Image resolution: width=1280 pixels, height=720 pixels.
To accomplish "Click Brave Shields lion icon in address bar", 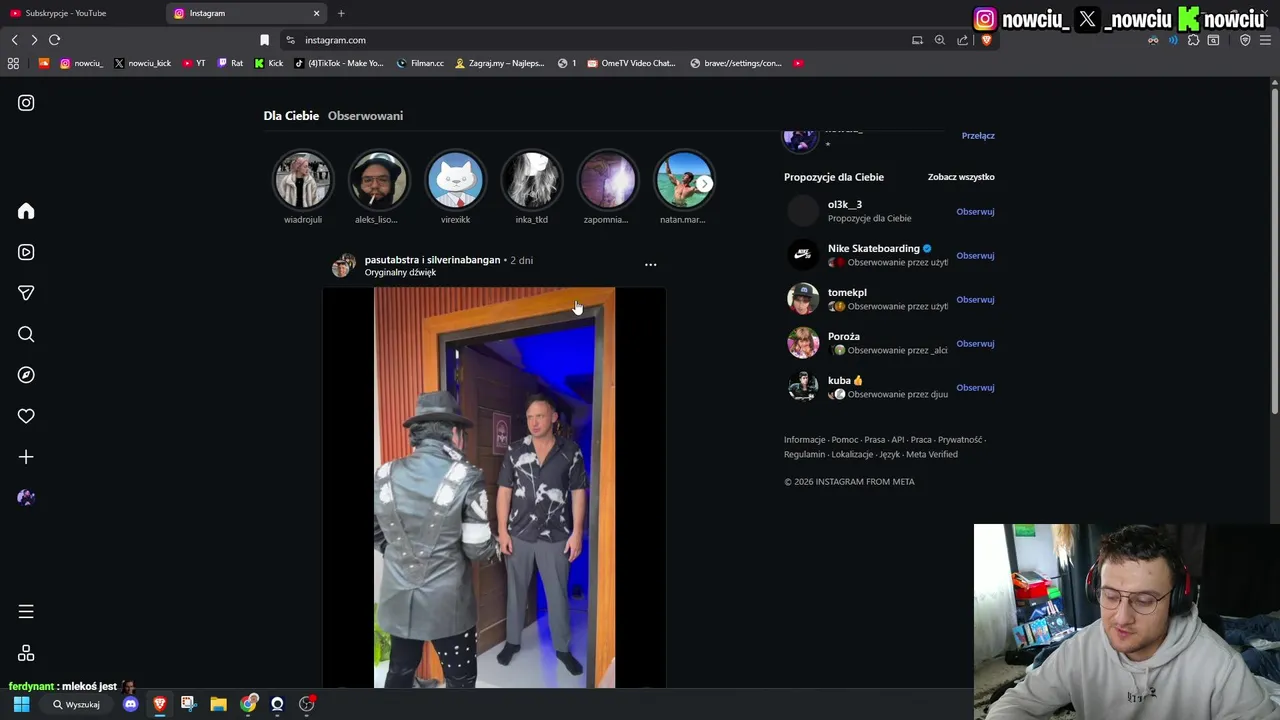I will click(x=986, y=40).
